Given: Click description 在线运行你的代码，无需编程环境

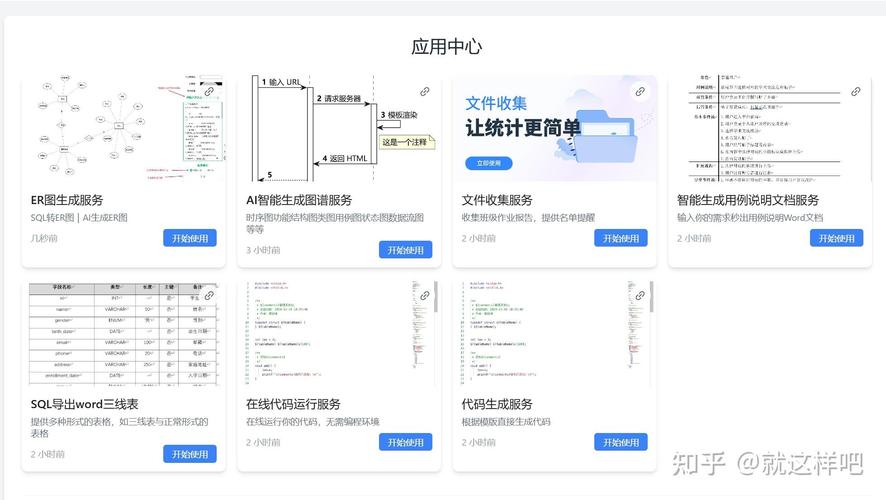Looking at the screenshot, I should (312, 421).
